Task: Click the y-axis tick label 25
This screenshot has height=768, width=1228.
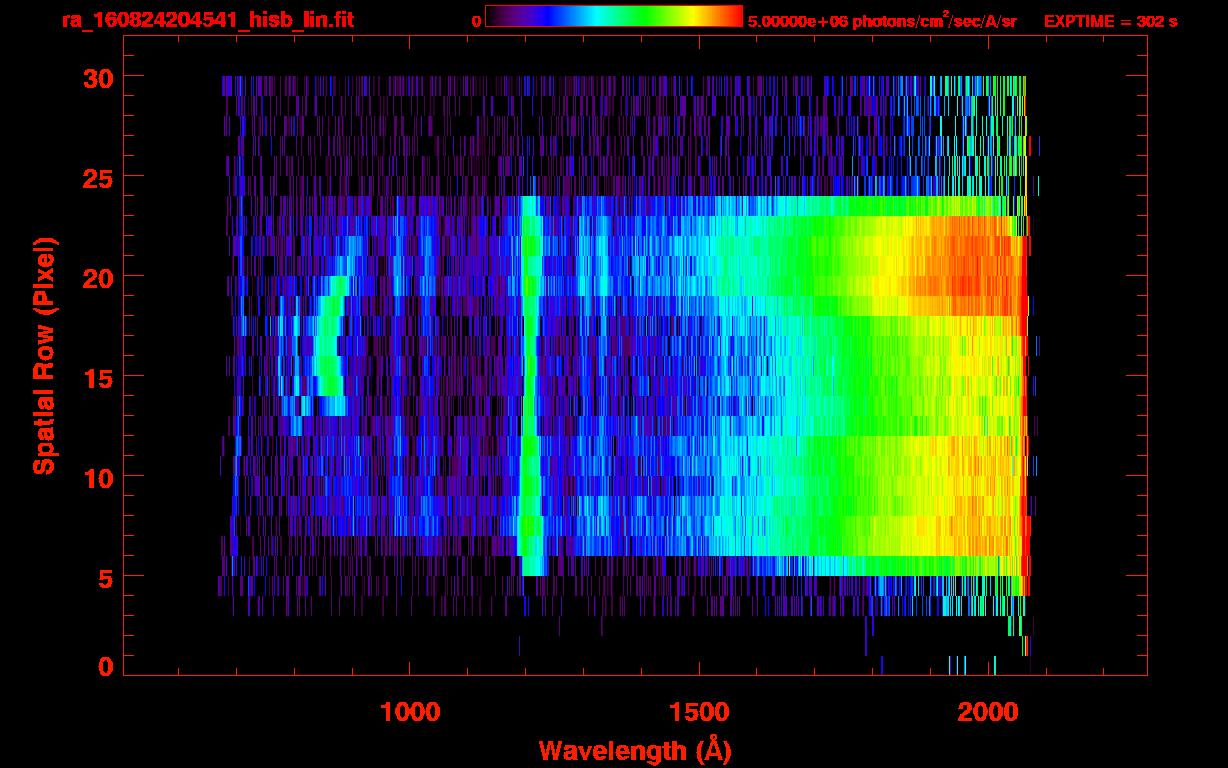Action: pos(96,177)
